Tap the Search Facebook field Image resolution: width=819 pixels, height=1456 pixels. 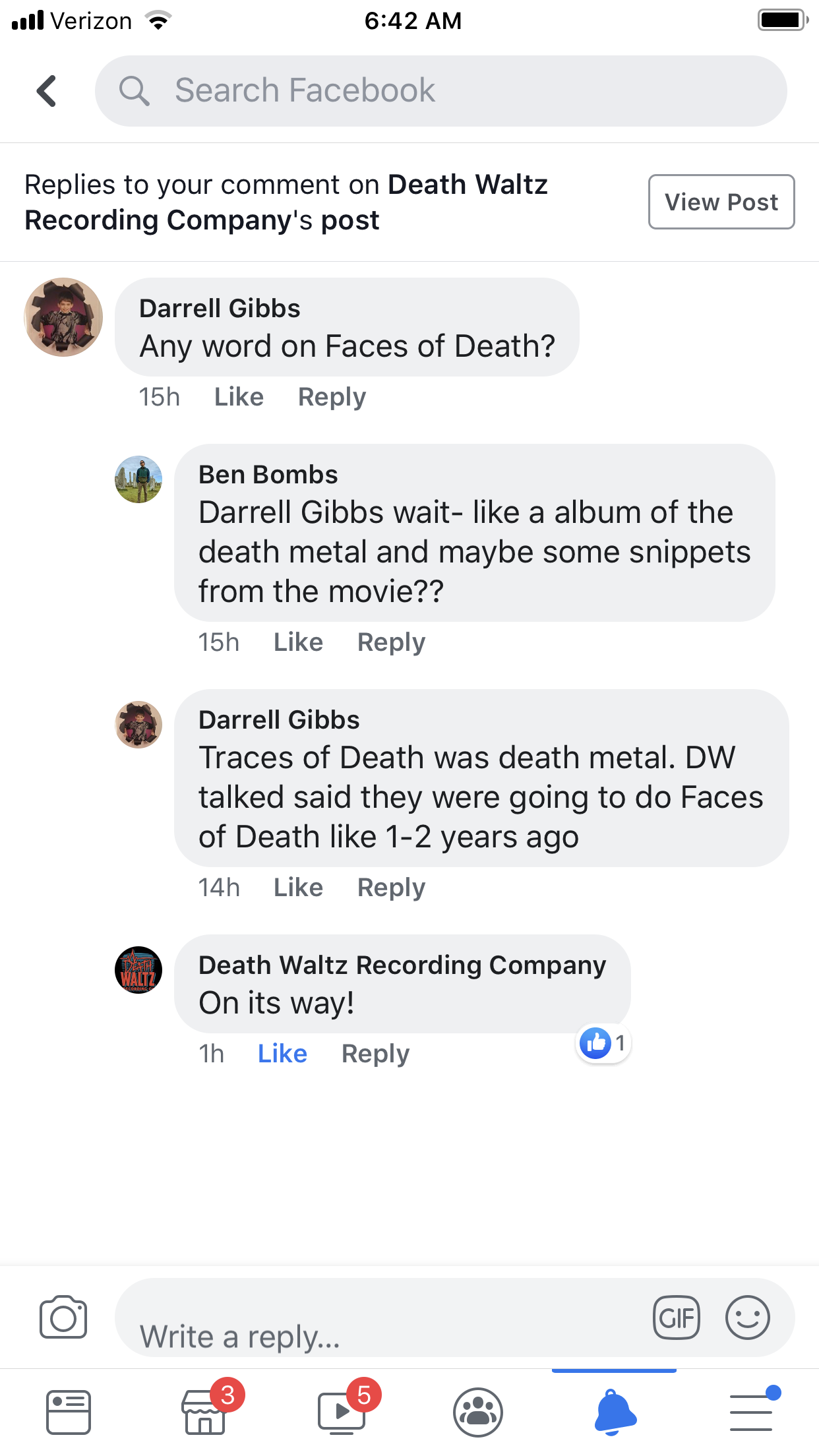tap(440, 91)
